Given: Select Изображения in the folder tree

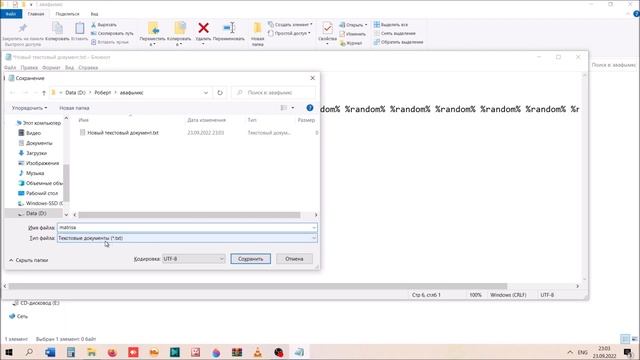Looking at the screenshot, I should [x=39, y=163].
